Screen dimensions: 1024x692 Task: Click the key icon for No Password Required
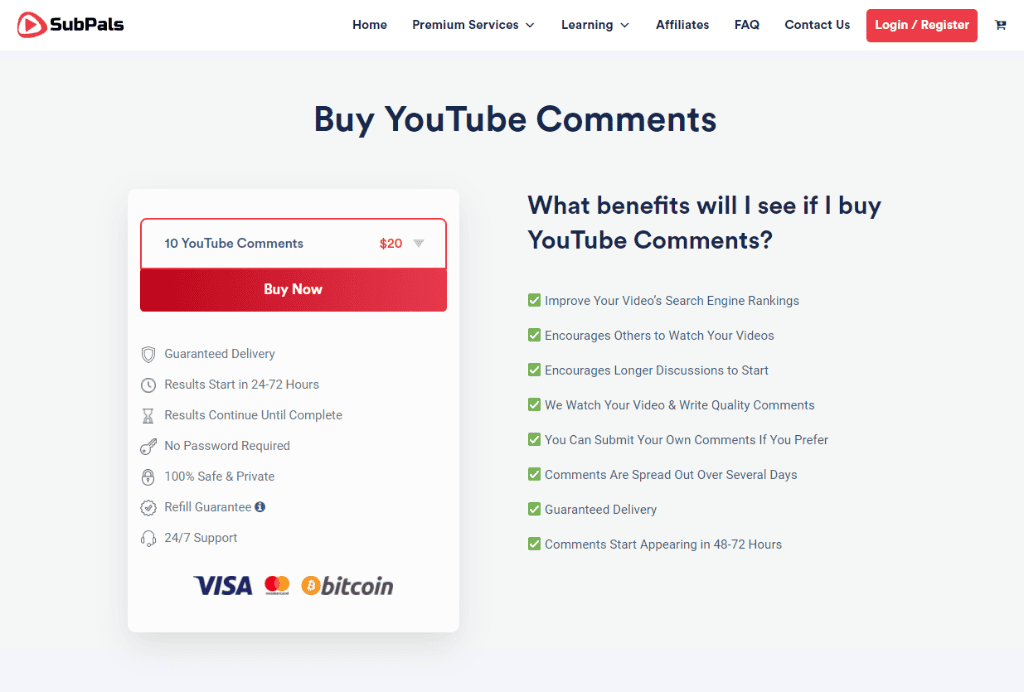(x=148, y=447)
